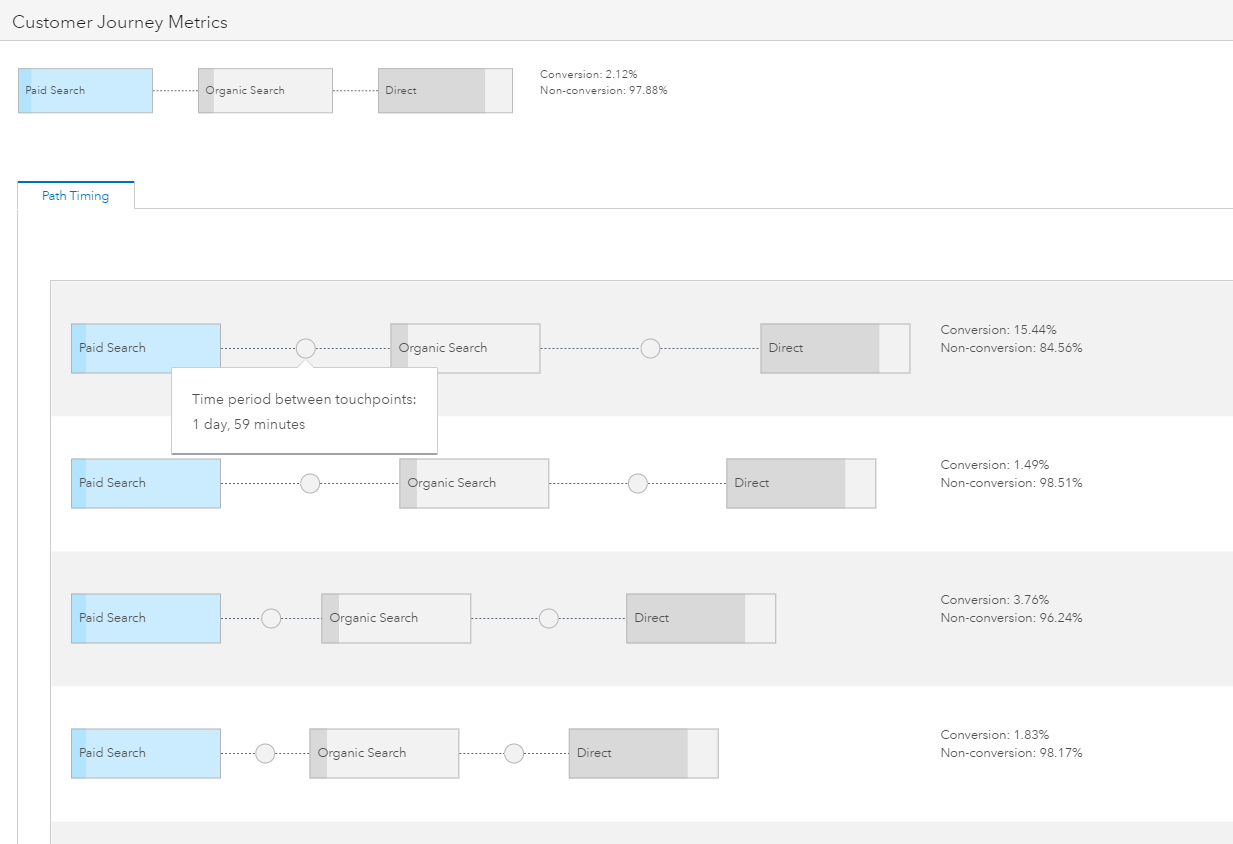Image resolution: width=1233 pixels, height=844 pixels.
Task: Select Organic Search box in 15.44% conversion path
Action: coord(465,348)
